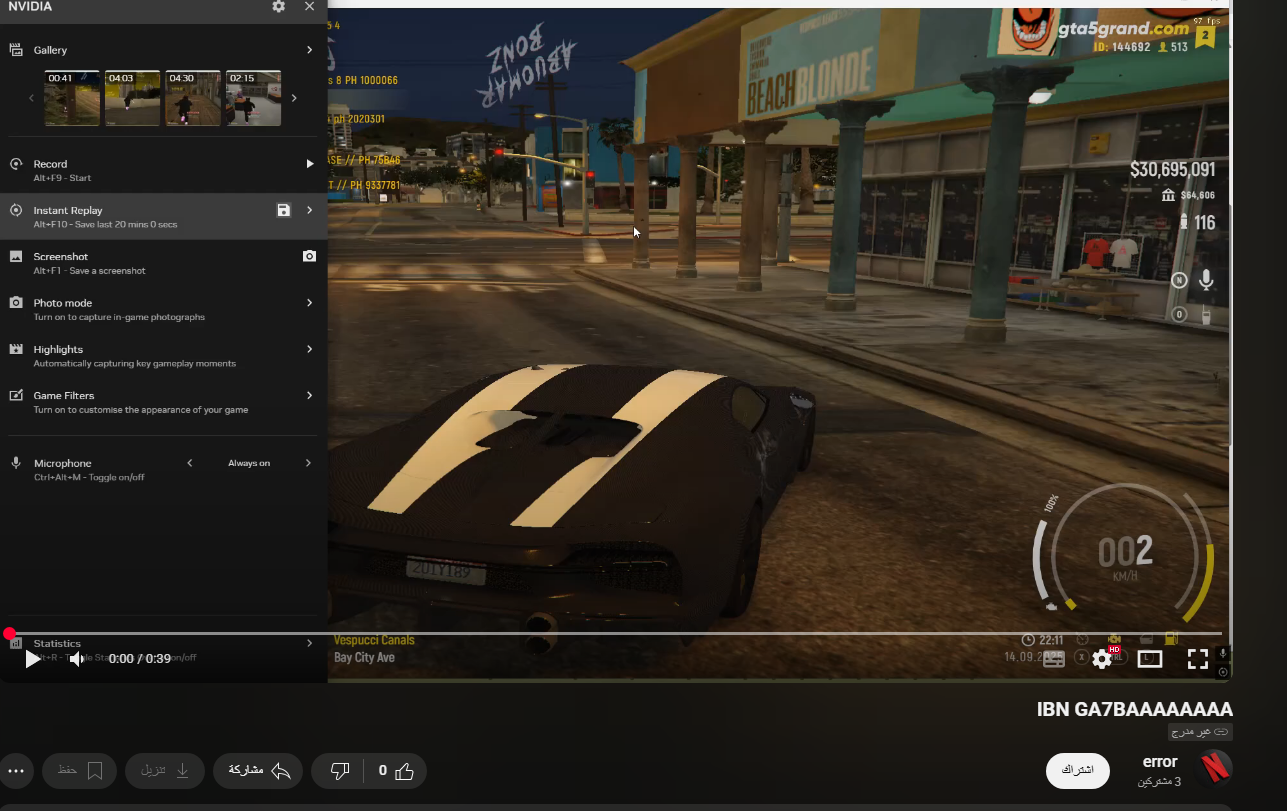This screenshot has height=811, width=1287.
Task: Start recording with the Record play arrow
Action: (x=309, y=164)
